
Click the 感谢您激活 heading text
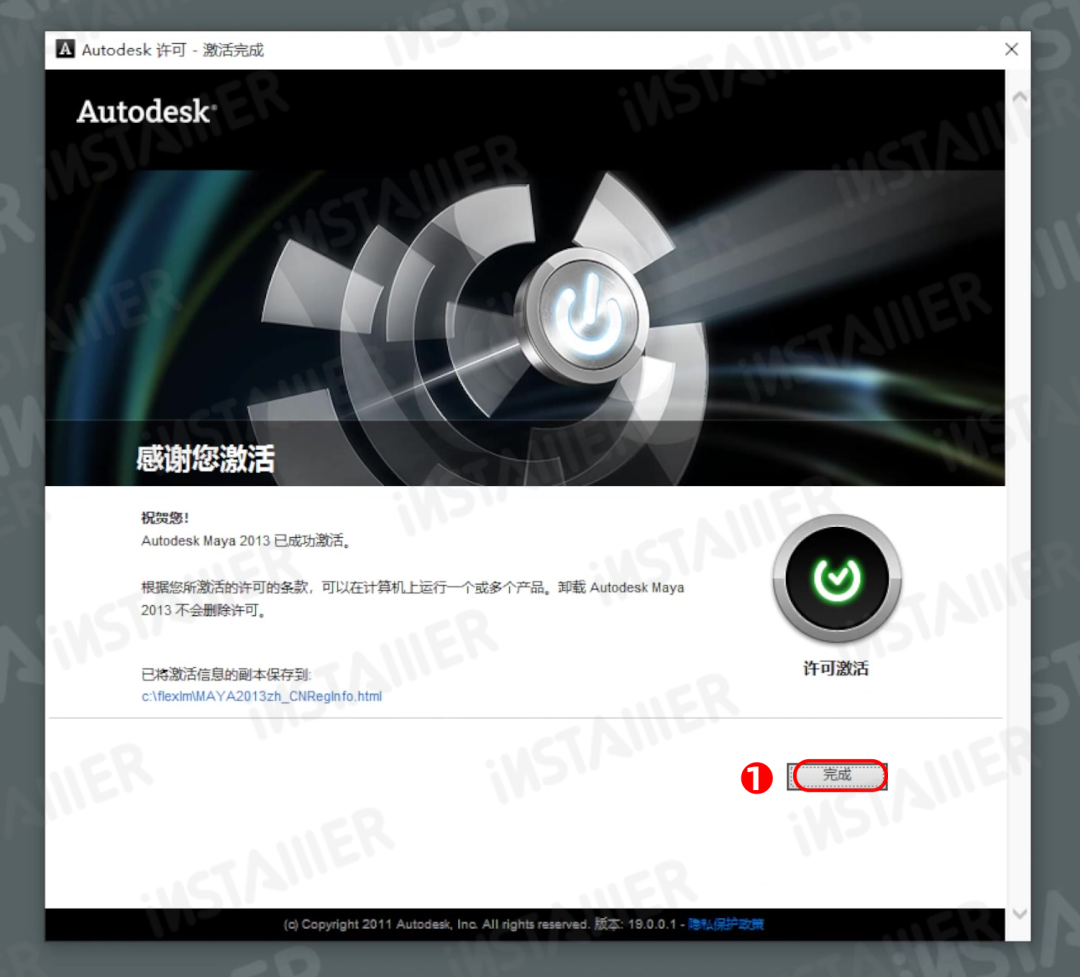[x=205, y=459]
